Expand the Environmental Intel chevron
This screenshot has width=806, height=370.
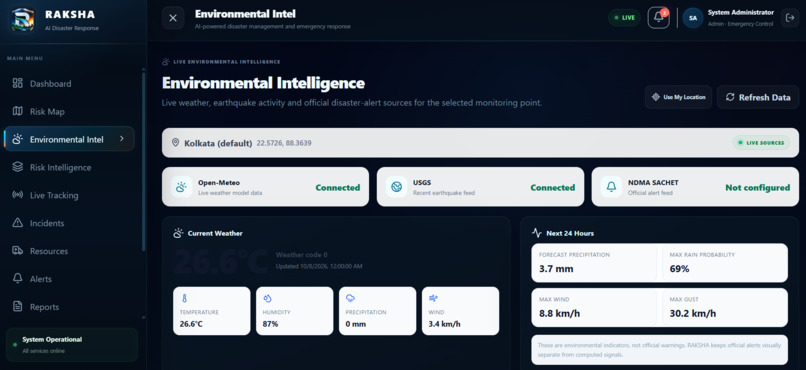(x=122, y=139)
